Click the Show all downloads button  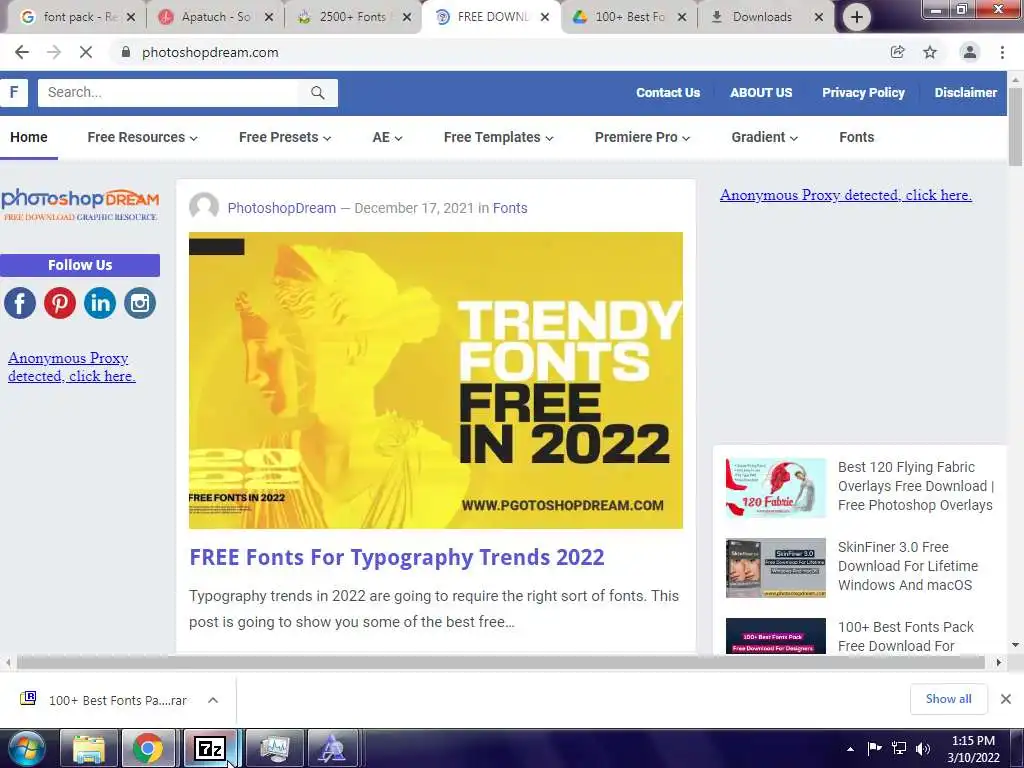948,699
